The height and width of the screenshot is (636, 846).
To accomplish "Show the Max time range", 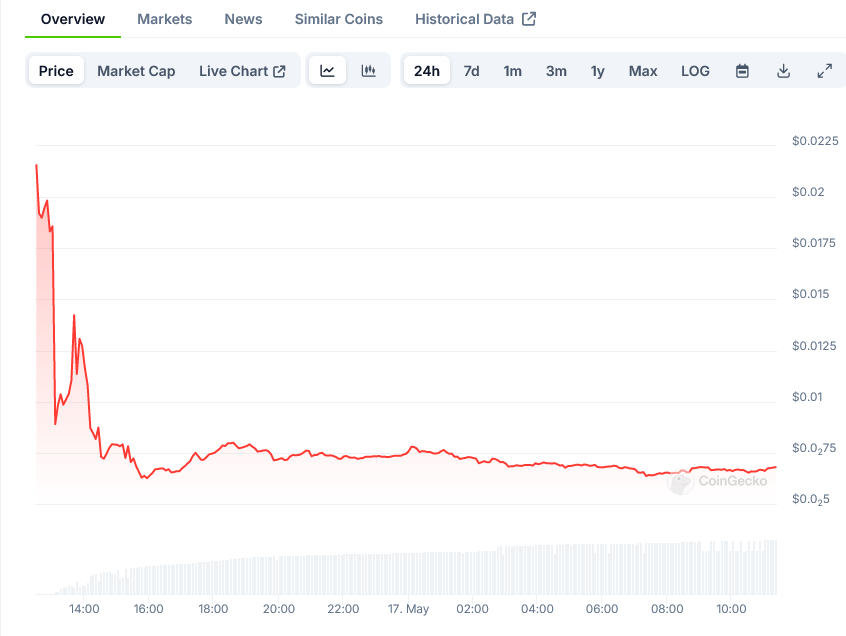I will click(643, 71).
